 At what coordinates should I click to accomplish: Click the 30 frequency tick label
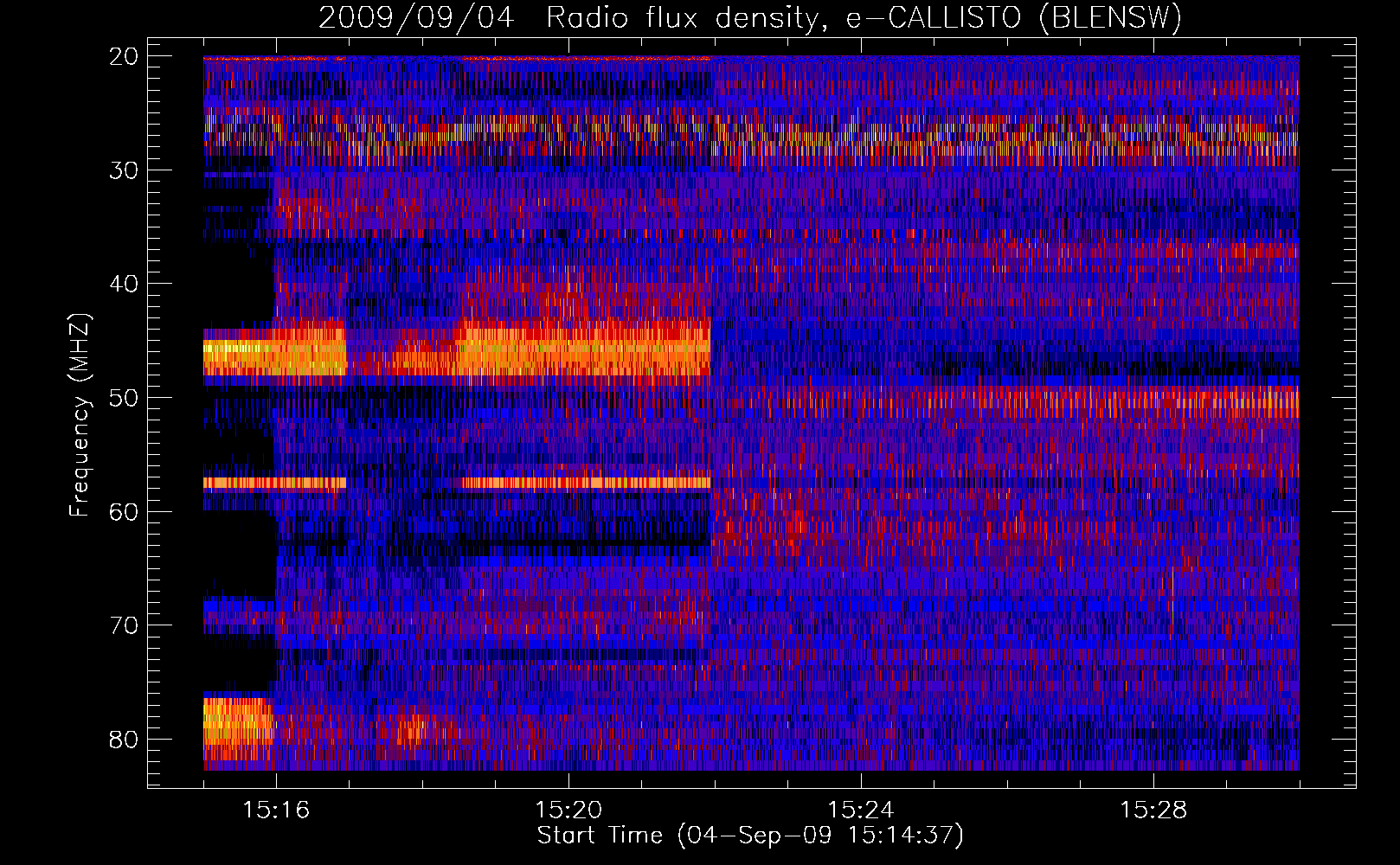click(x=124, y=170)
